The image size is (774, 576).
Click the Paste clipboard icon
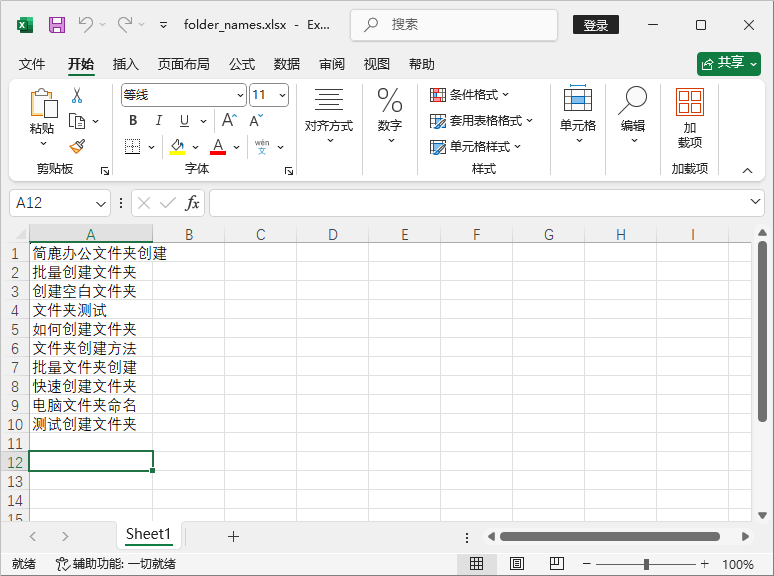click(43, 104)
